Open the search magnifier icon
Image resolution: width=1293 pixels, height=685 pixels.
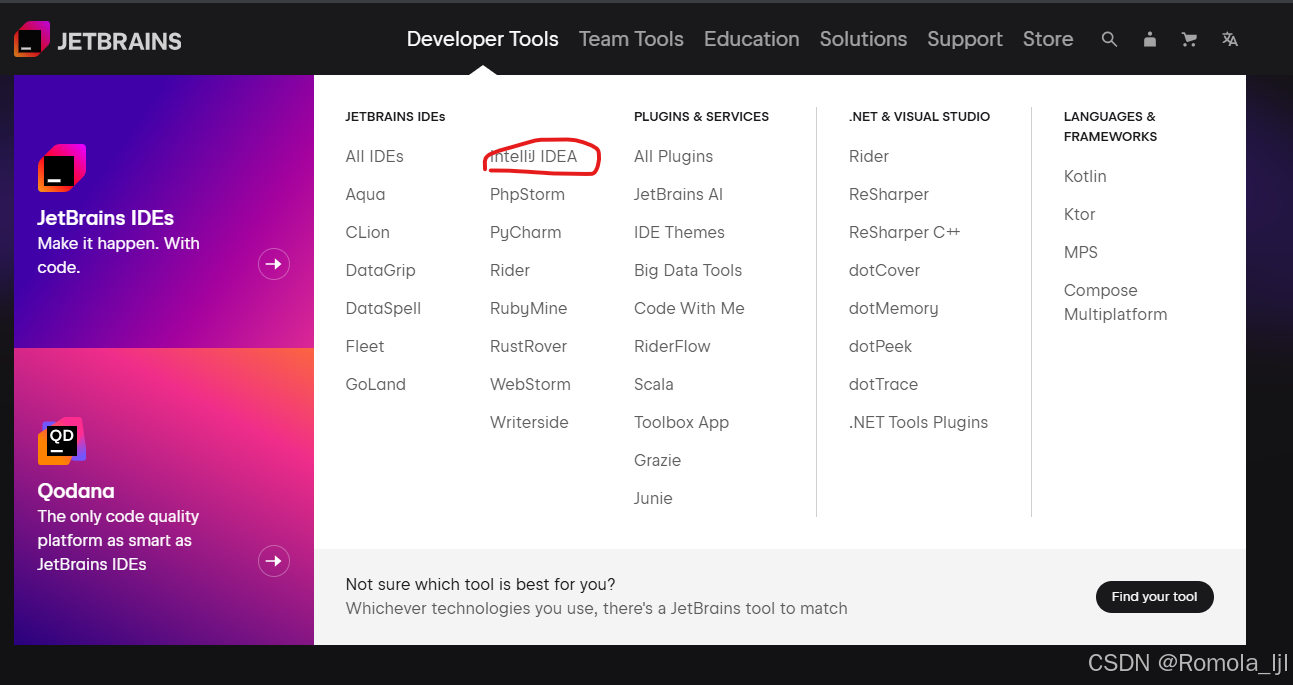tap(1109, 39)
